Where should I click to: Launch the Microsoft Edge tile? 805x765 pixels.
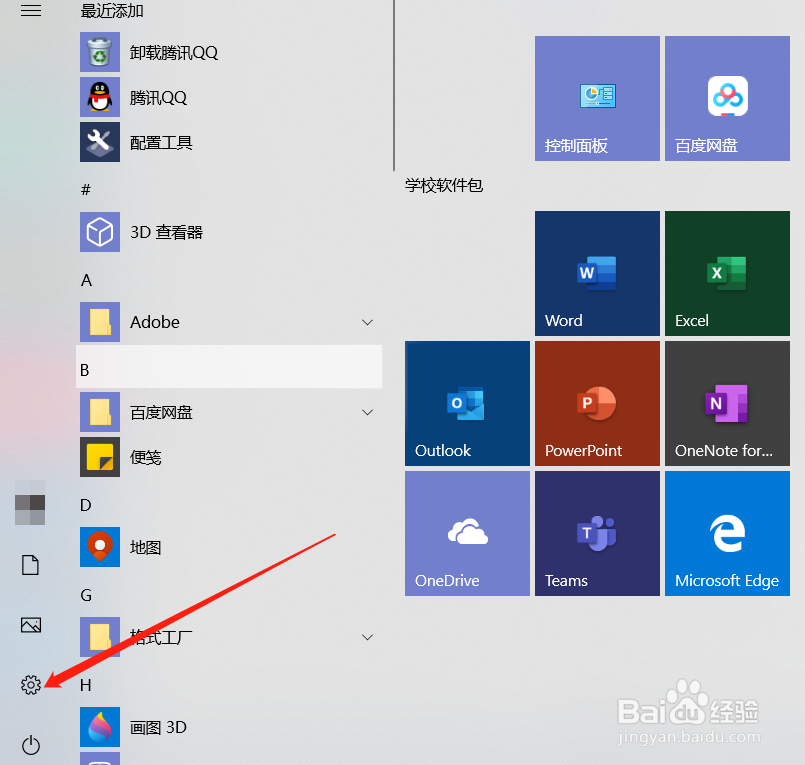tap(727, 534)
